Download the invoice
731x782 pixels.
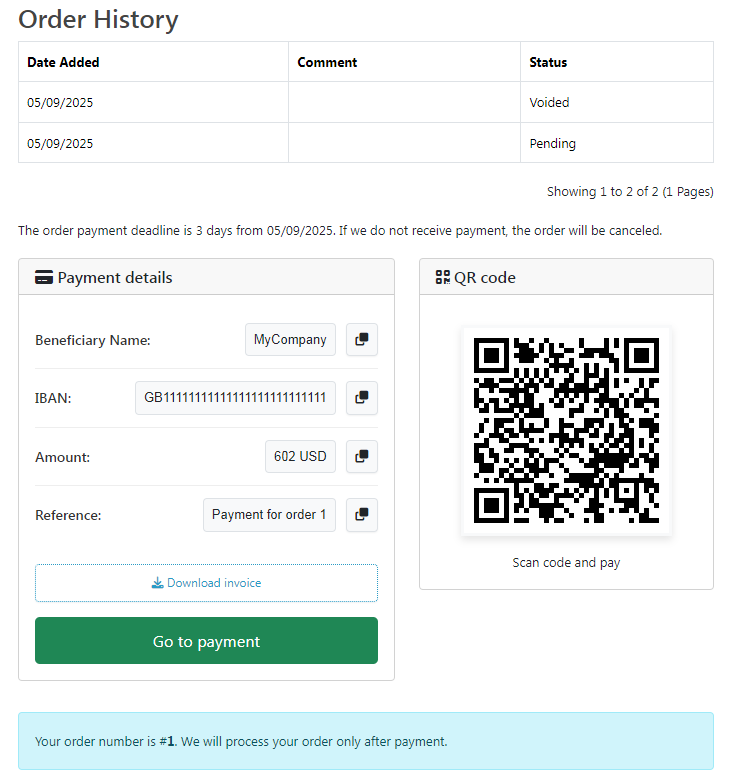tap(206, 583)
